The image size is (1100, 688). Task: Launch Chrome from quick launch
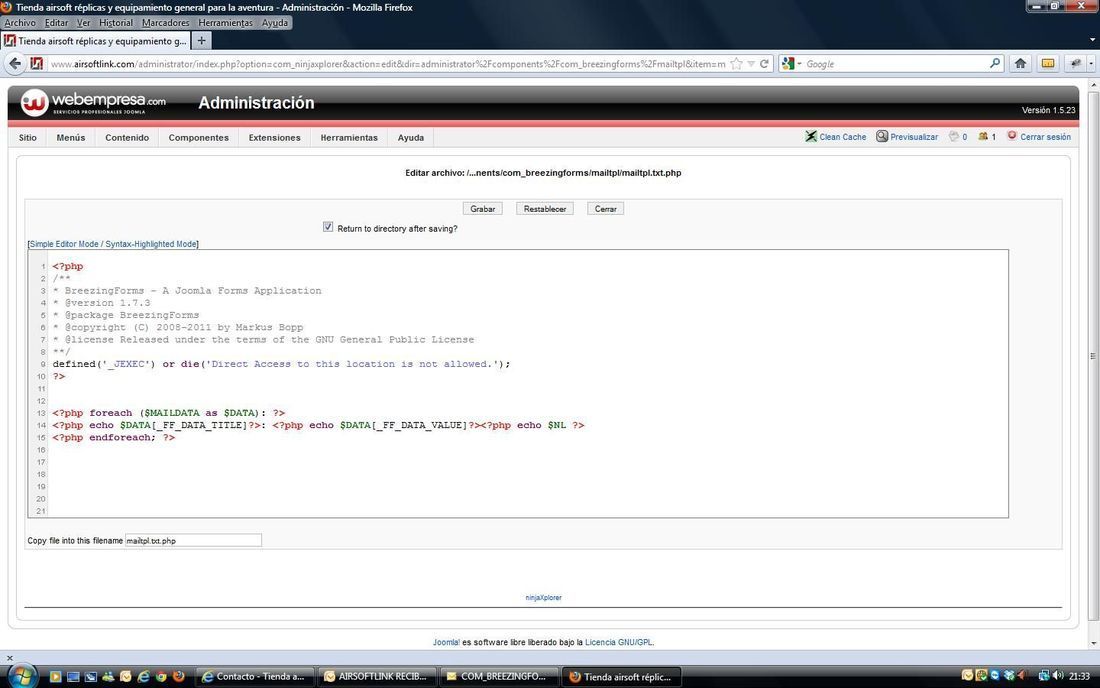pyautogui.click(x=161, y=676)
